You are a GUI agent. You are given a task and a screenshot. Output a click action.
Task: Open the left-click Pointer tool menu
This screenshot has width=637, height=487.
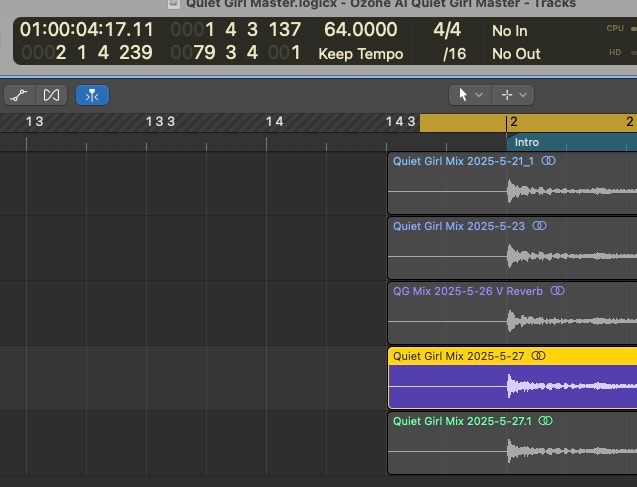470,95
